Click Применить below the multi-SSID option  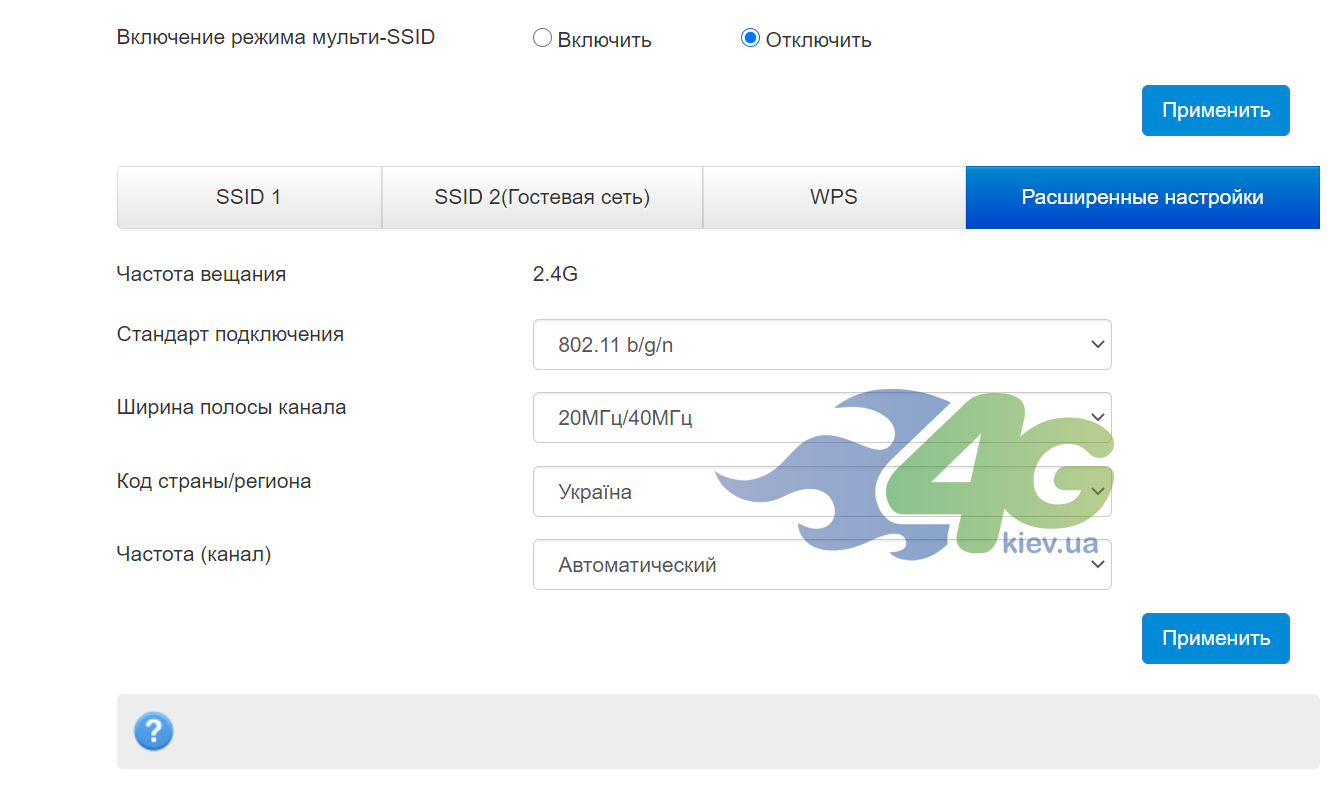[1216, 110]
